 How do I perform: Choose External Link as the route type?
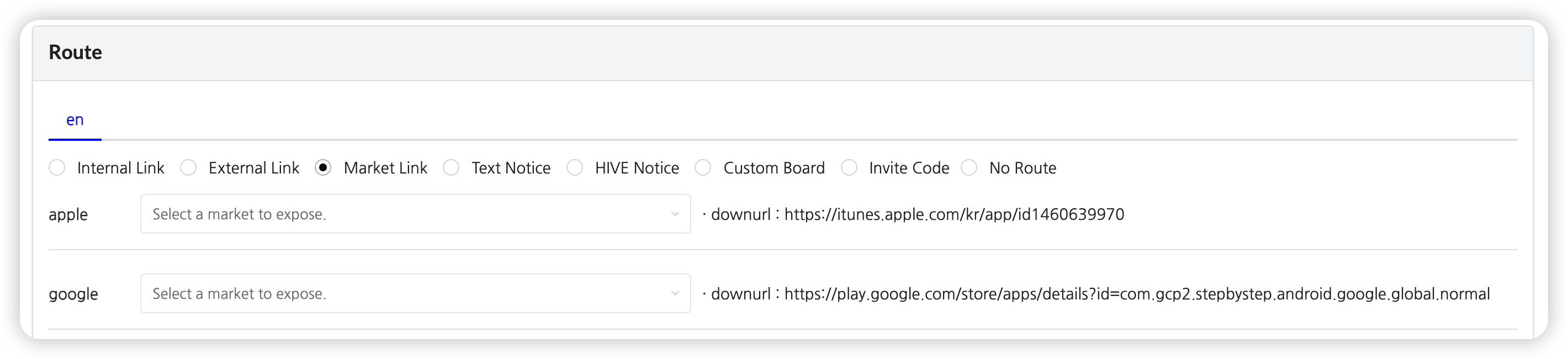[x=189, y=168]
